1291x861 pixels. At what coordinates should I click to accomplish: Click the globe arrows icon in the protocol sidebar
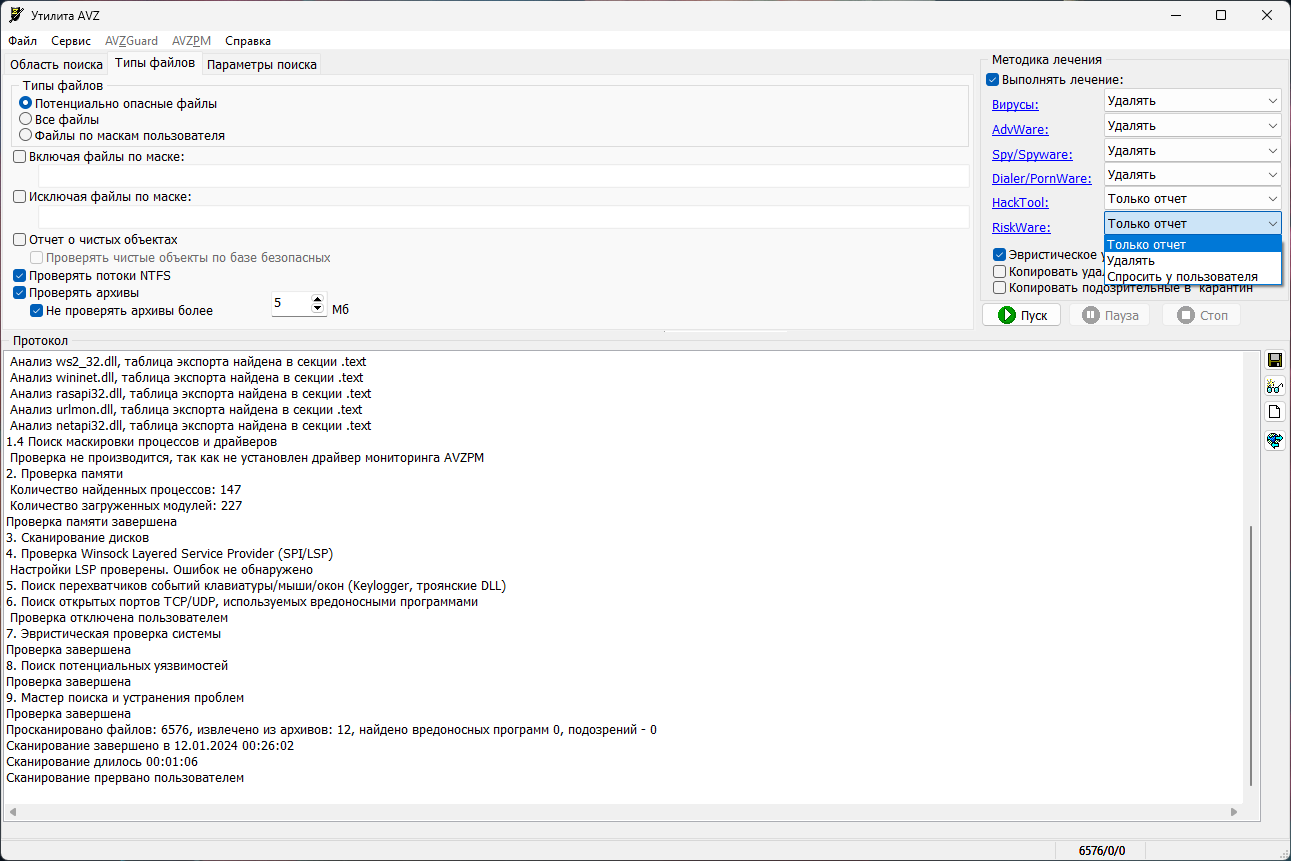(1274, 440)
